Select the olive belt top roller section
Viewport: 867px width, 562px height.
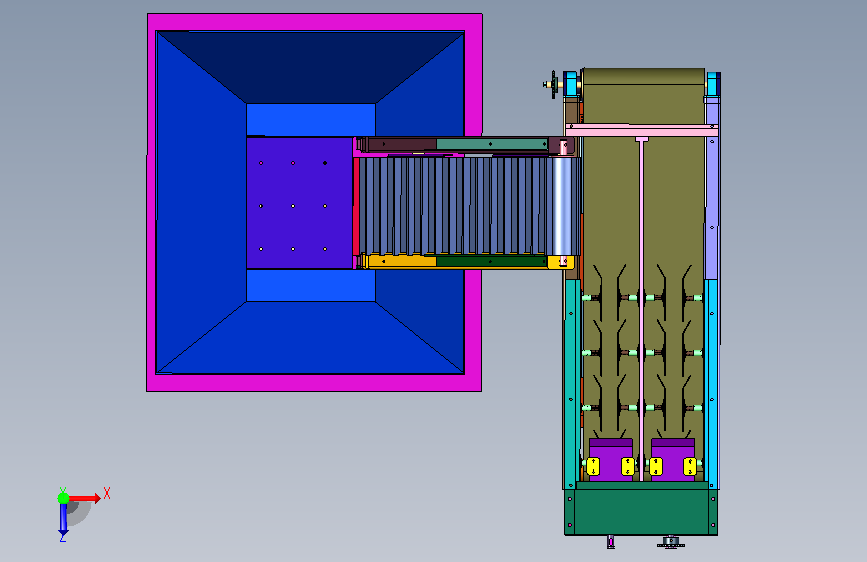click(644, 76)
